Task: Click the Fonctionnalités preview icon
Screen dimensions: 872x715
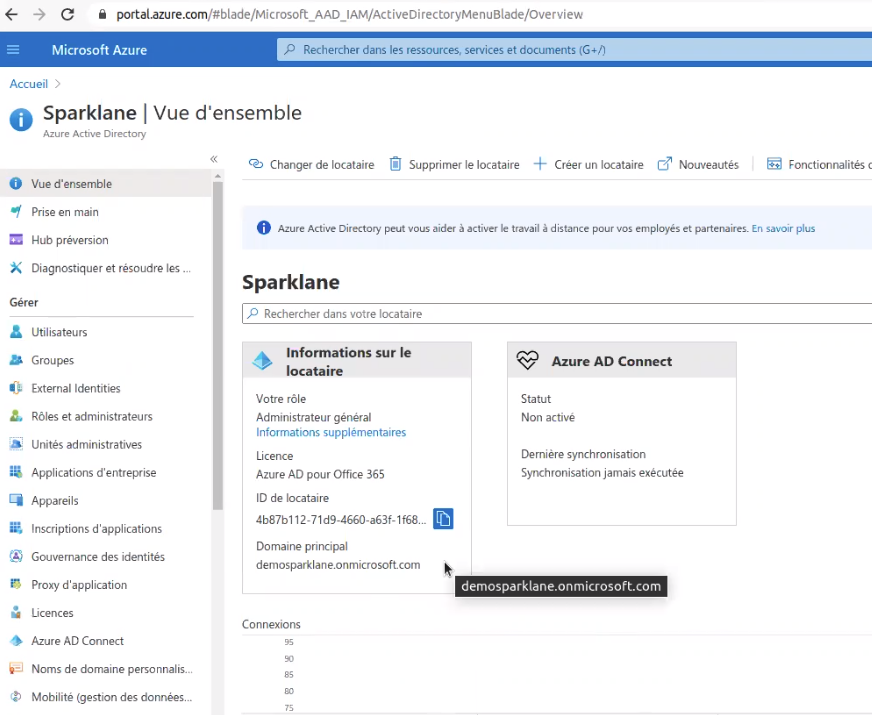Action: 774,164
